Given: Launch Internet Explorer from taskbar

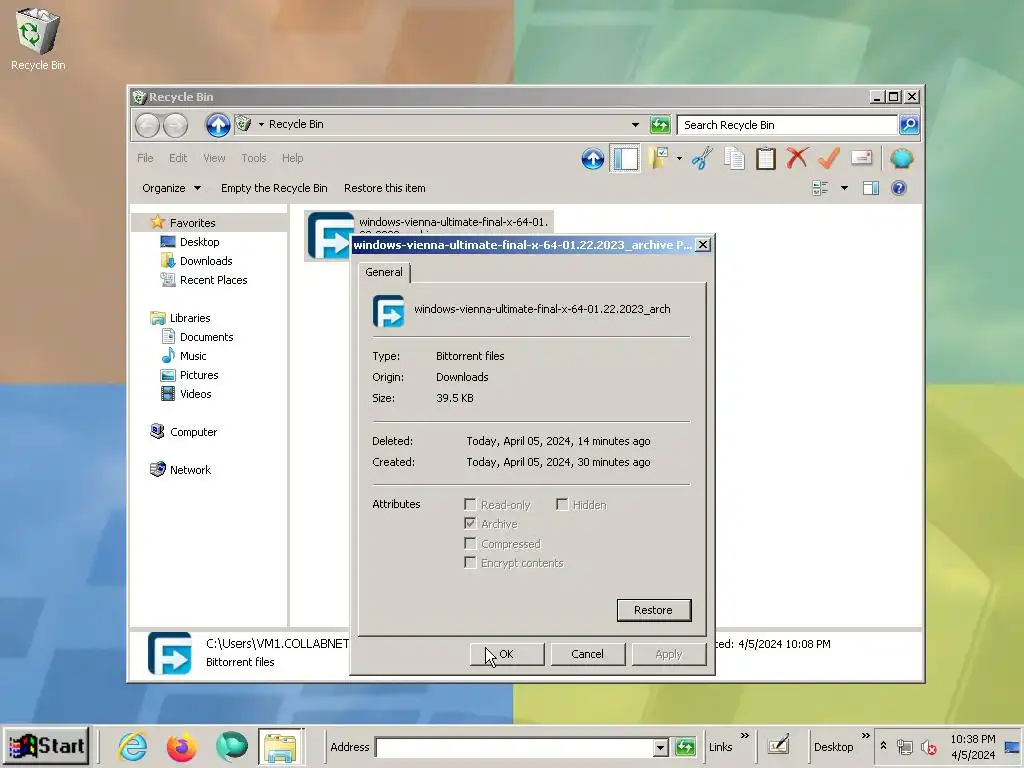Looking at the screenshot, I should (133, 746).
